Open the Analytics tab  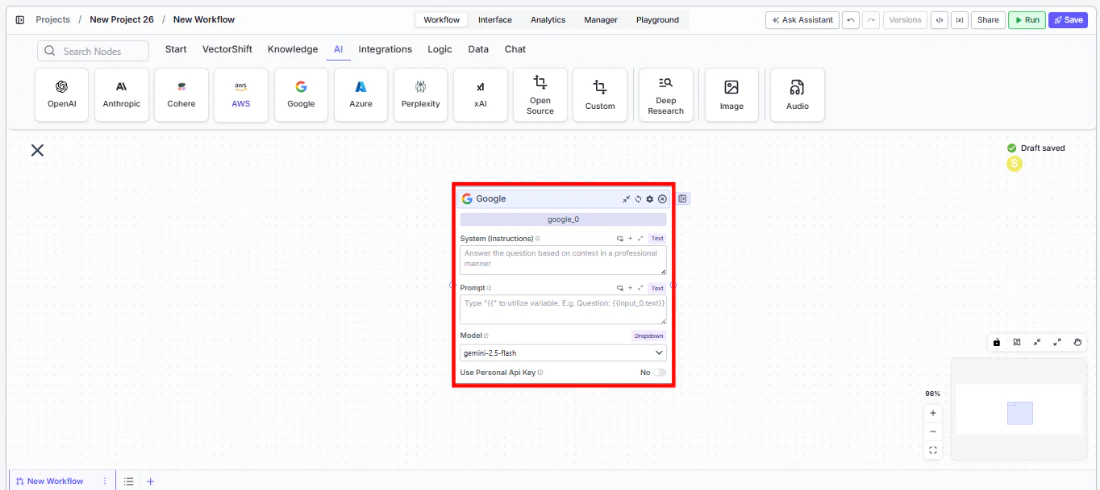tap(548, 20)
